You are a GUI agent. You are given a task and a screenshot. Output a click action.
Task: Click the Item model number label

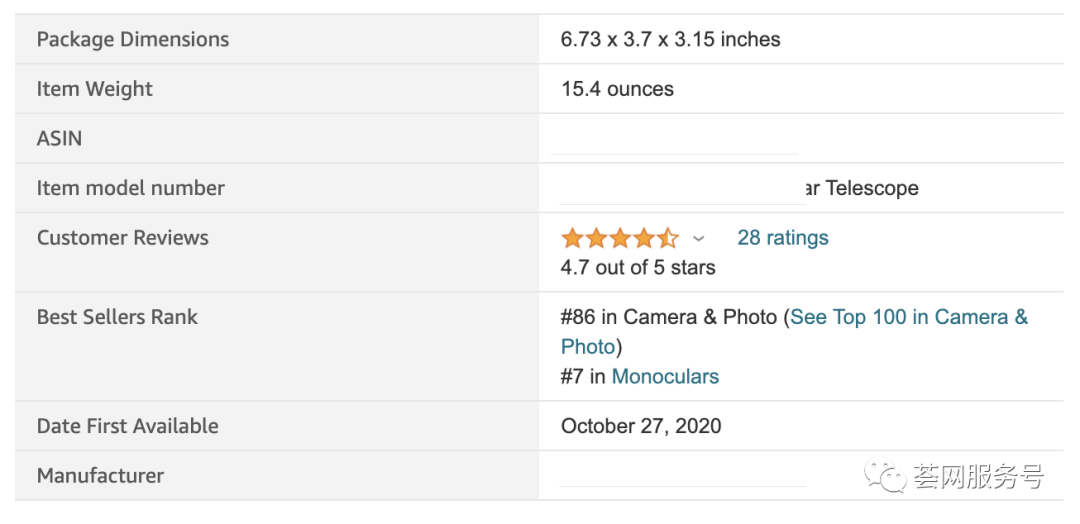click(131, 188)
